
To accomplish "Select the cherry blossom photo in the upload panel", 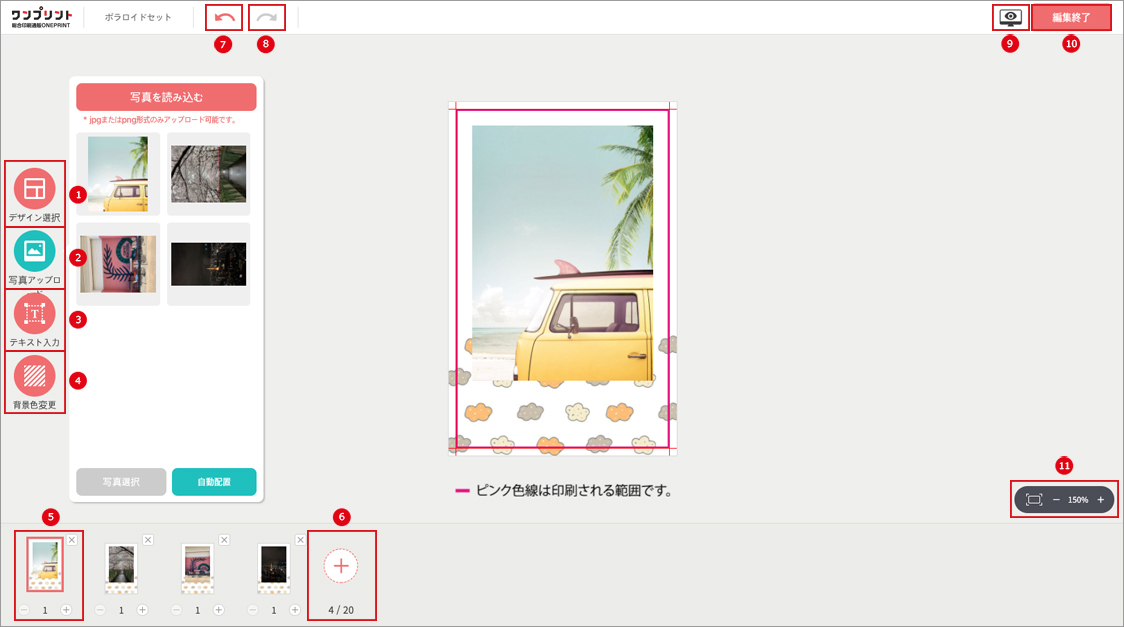I will coord(209,173).
